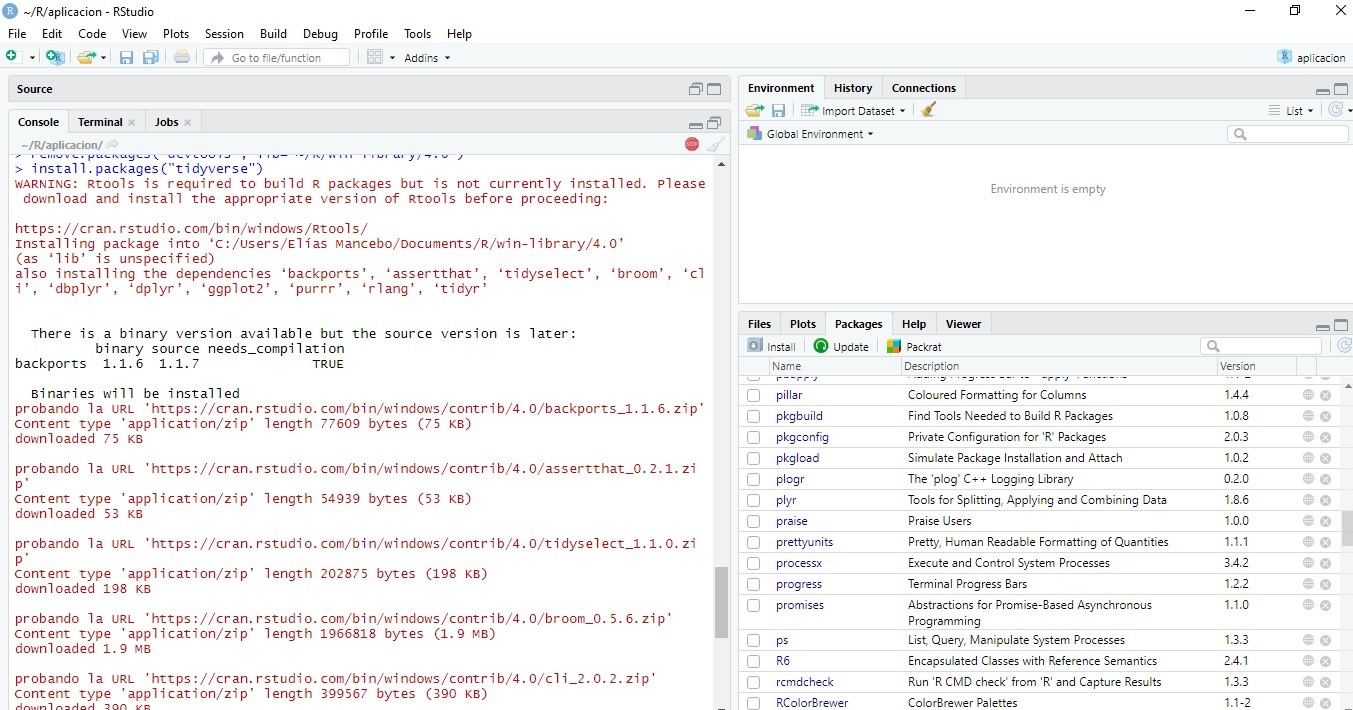Image resolution: width=1353 pixels, height=710 pixels.
Task: Open the Addins dropdown menu
Action: click(x=427, y=58)
